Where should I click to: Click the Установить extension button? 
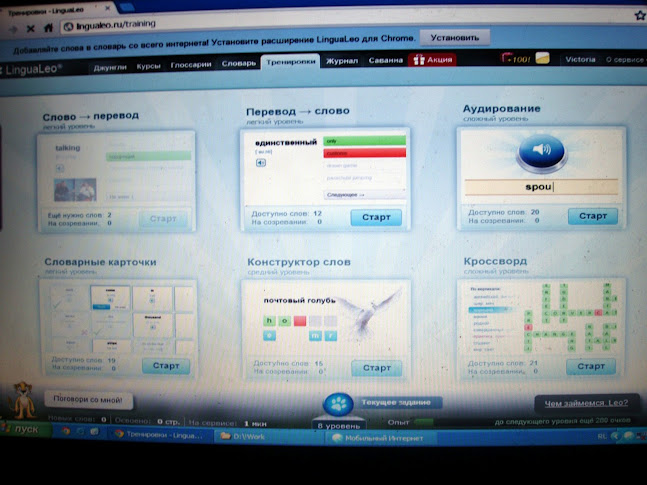pyautogui.click(x=455, y=38)
